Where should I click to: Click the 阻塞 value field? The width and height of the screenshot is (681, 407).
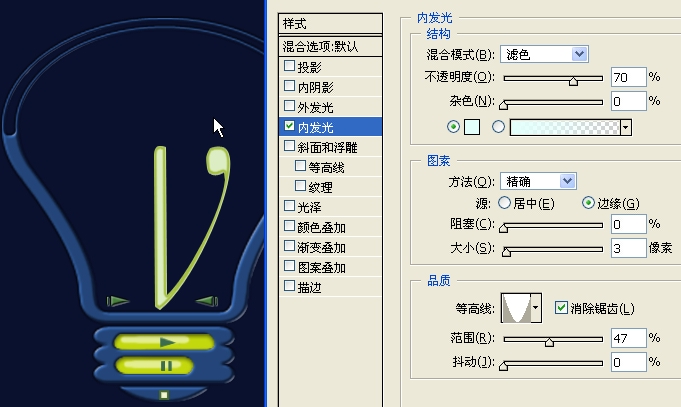pyautogui.click(x=628, y=224)
